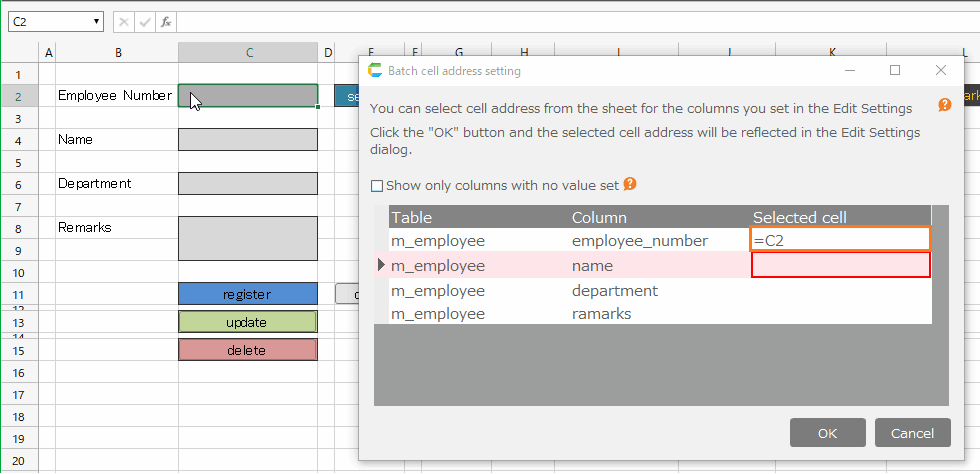Viewport: 980px width, 474px height.
Task: Click formula bar cancel X icon
Action: pyautogui.click(x=124, y=22)
